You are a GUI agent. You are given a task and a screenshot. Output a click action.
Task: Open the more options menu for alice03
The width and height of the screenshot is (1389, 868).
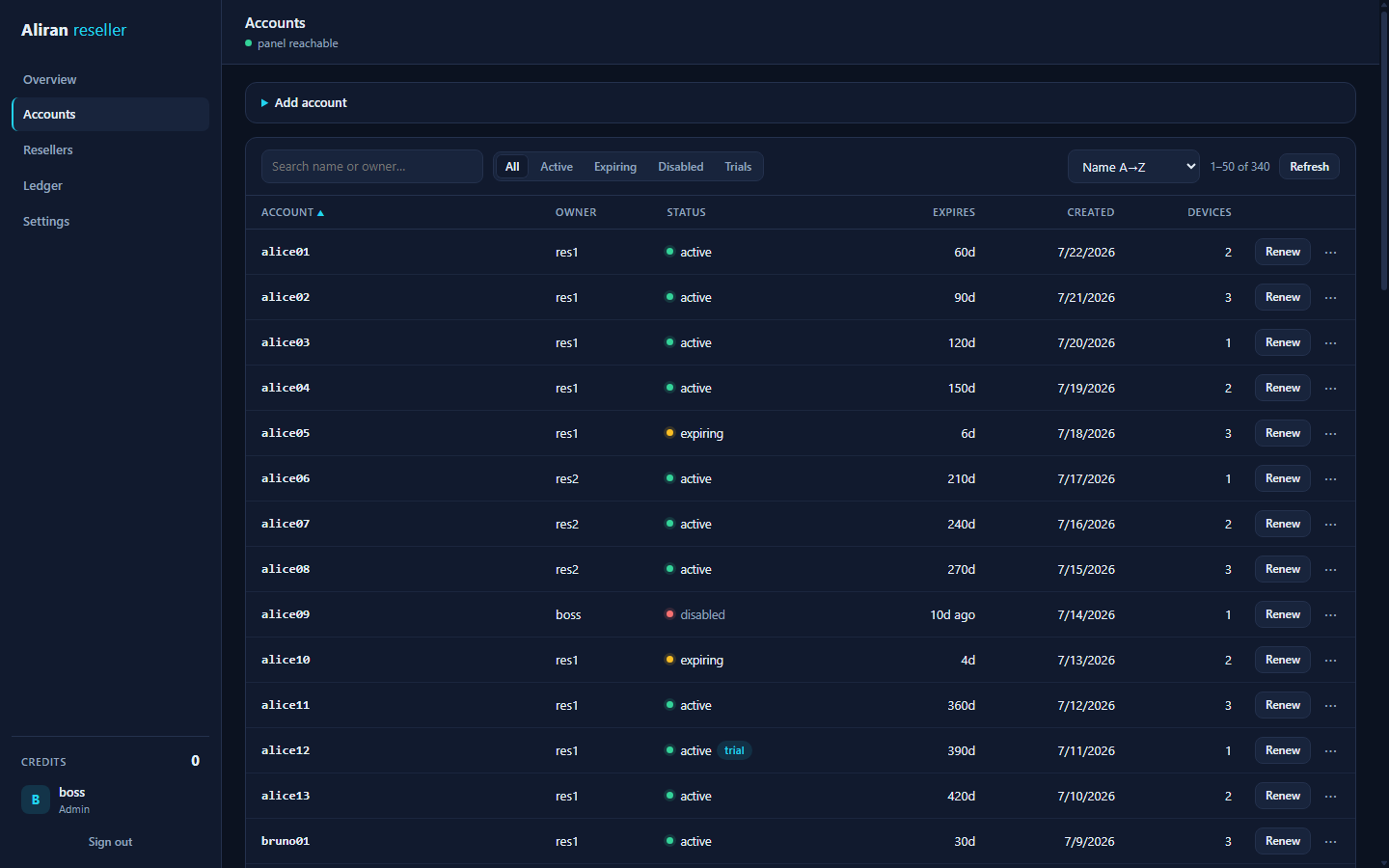point(1331,342)
